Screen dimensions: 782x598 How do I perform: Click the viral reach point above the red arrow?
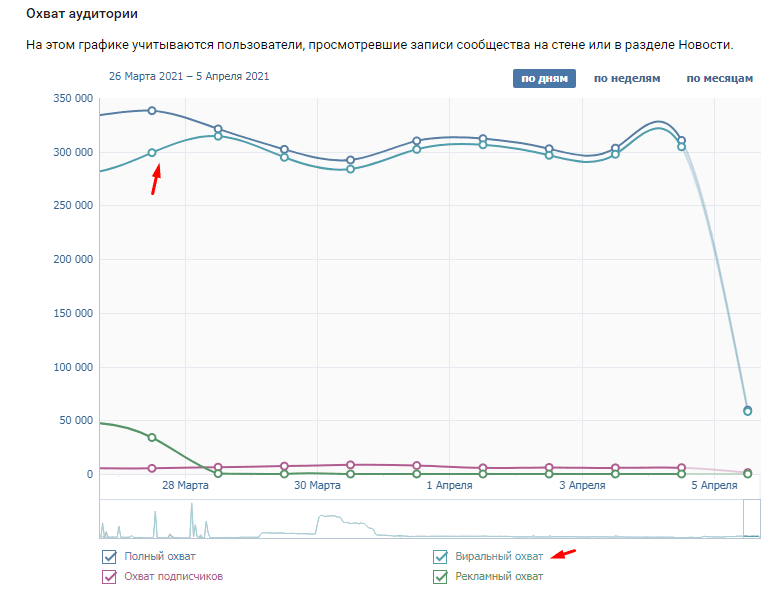click(x=152, y=153)
